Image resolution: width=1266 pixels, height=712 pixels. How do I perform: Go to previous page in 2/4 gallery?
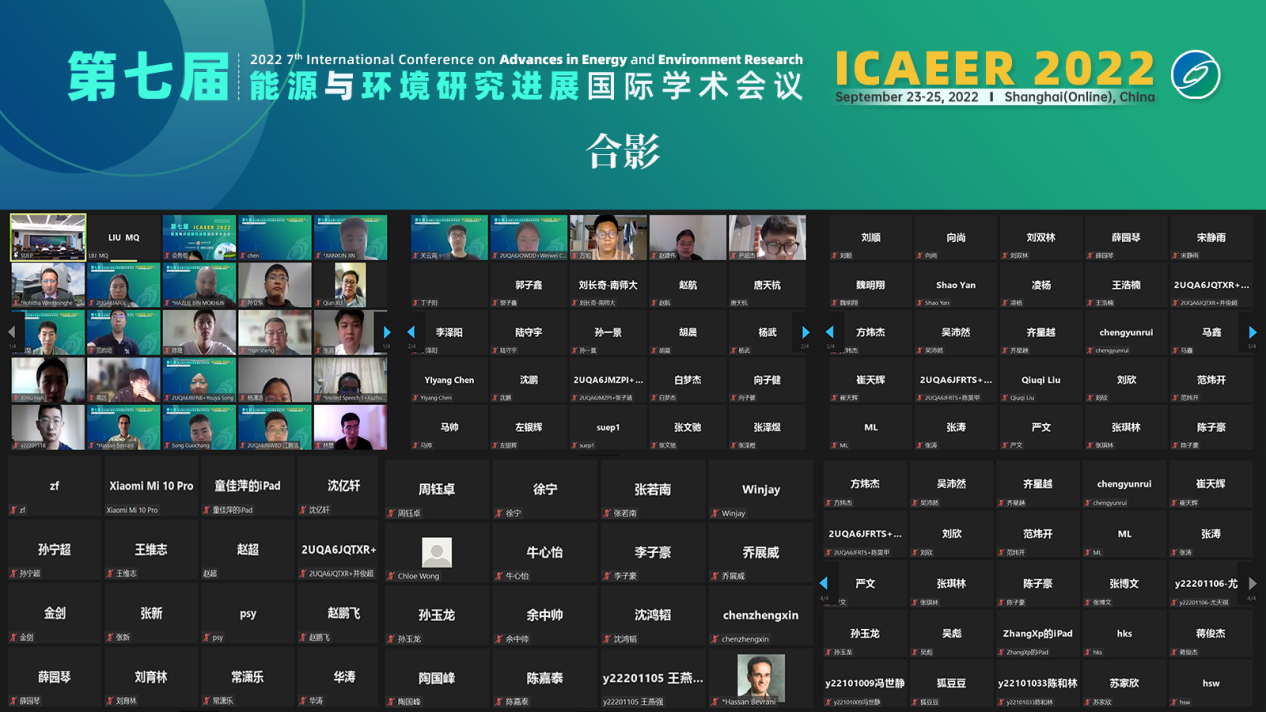[x=411, y=332]
